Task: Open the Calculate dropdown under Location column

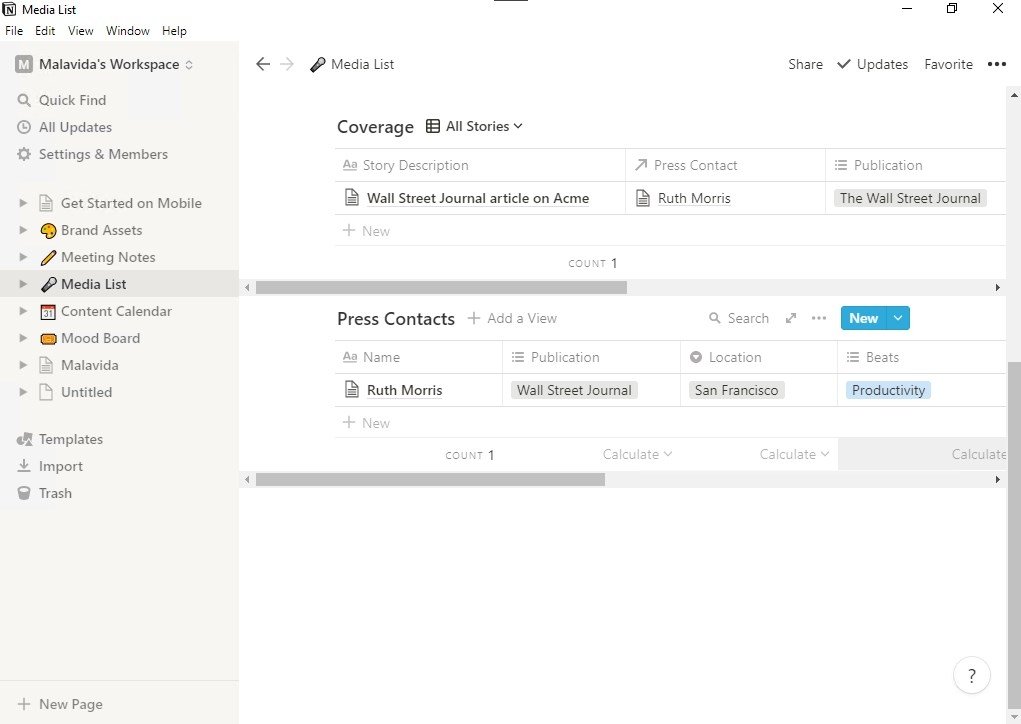Action: point(794,454)
